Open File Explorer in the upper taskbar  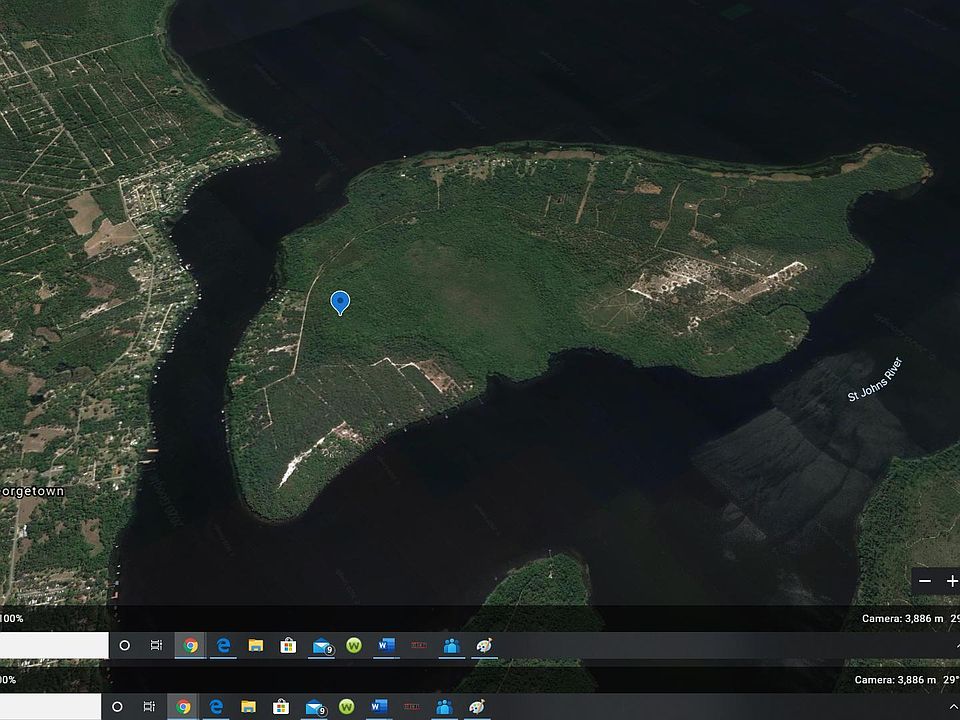(256, 646)
